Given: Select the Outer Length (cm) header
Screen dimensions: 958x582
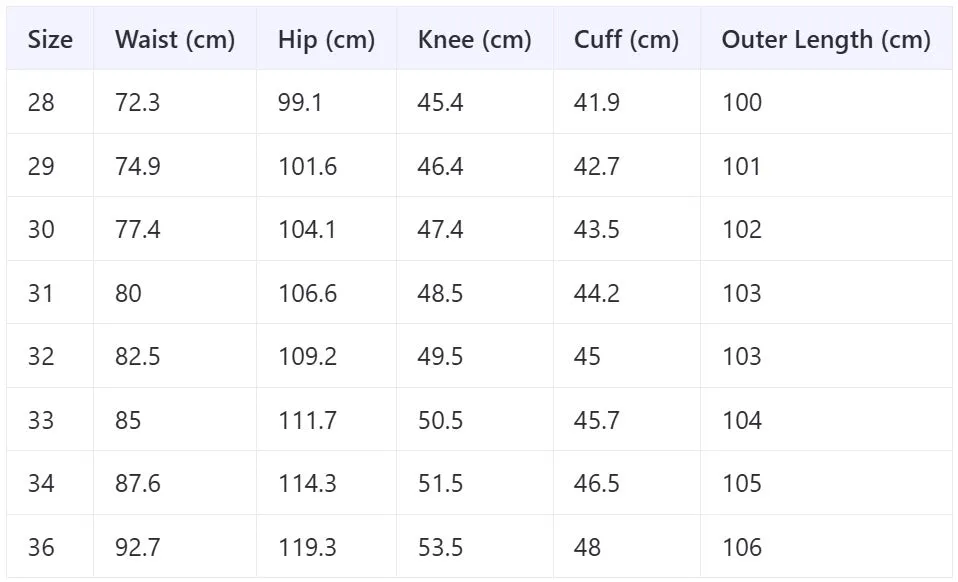Looking at the screenshot, I should tap(826, 40).
